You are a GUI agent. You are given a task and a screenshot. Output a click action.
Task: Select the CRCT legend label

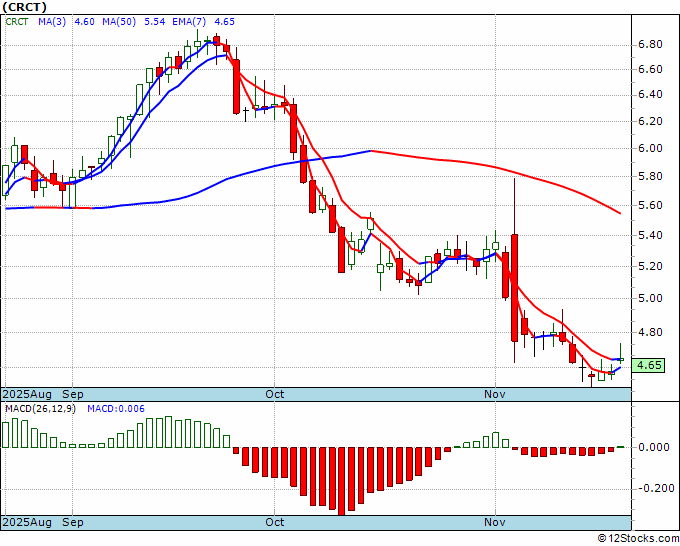click(x=17, y=21)
